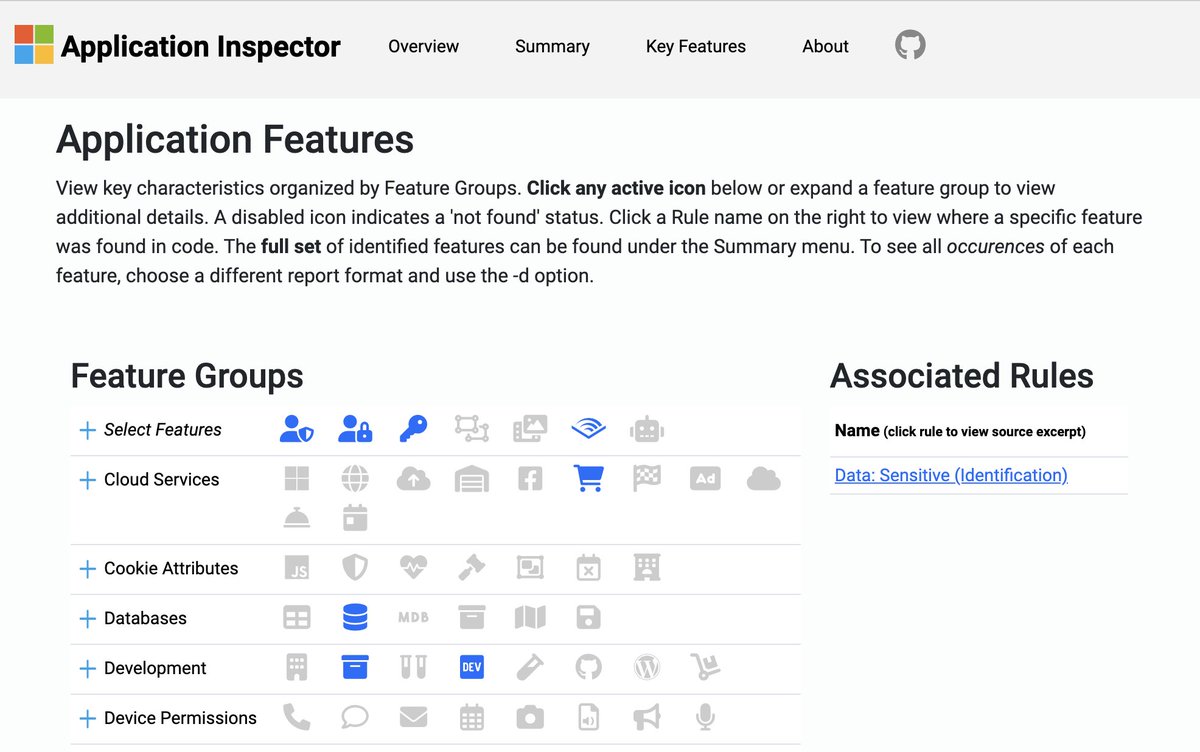The height and width of the screenshot is (752, 1200).
Task: Click the gavel icon in Cookie Attributes
Action: click(471, 568)
